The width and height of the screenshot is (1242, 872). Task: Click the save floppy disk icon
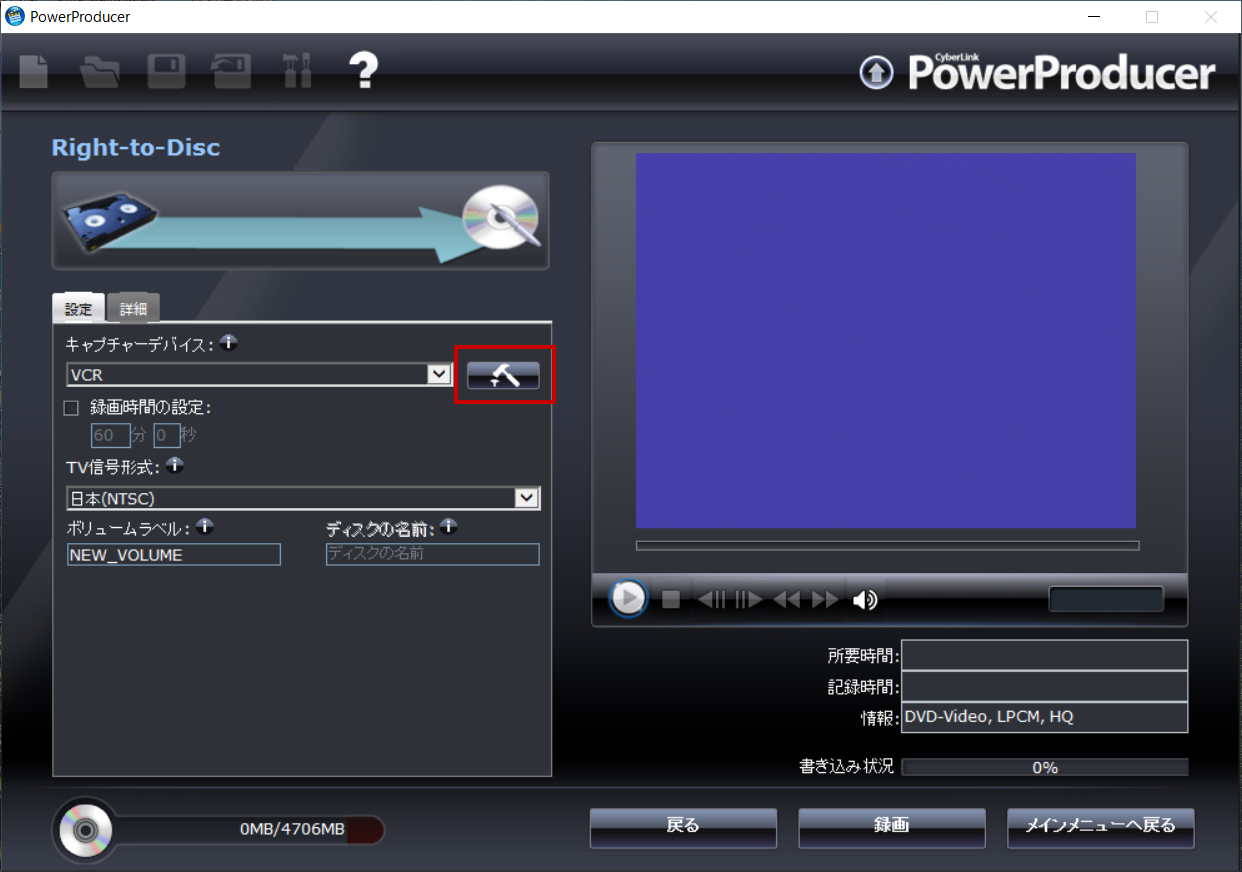[166, 72]
